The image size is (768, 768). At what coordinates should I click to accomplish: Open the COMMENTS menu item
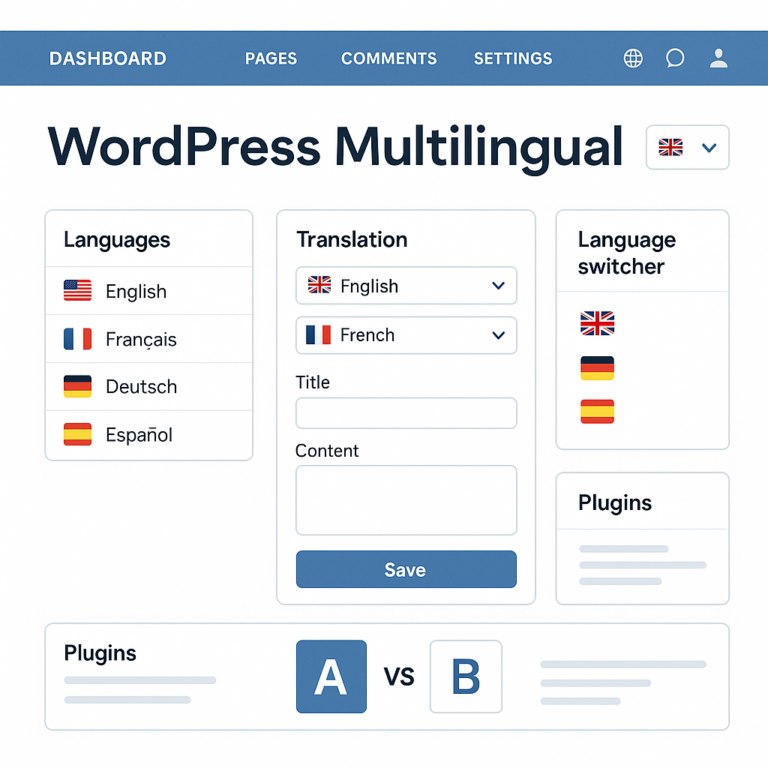point(389,59)
